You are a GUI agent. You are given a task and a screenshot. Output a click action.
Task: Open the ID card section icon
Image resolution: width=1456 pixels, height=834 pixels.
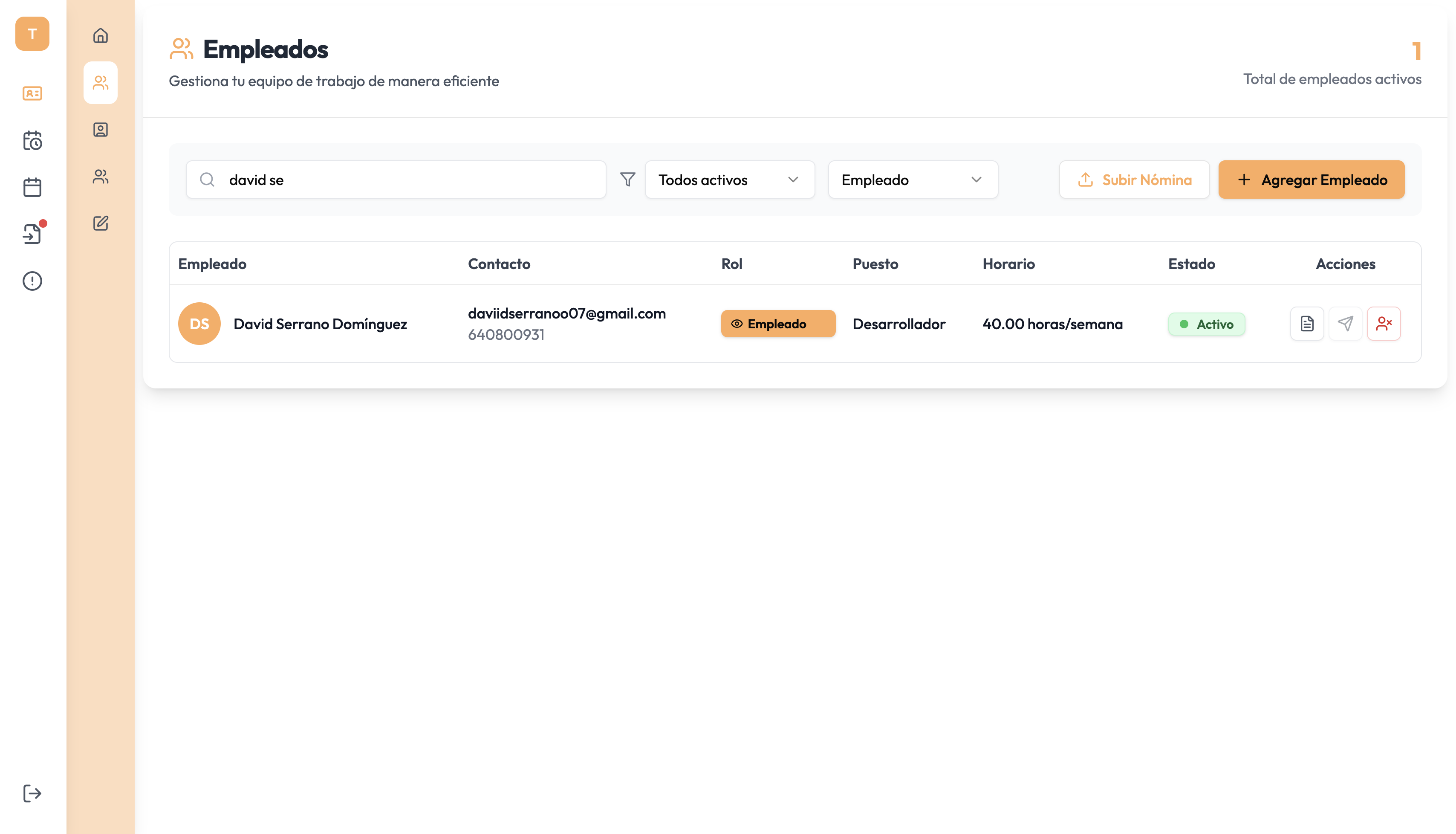click(32, 93)
